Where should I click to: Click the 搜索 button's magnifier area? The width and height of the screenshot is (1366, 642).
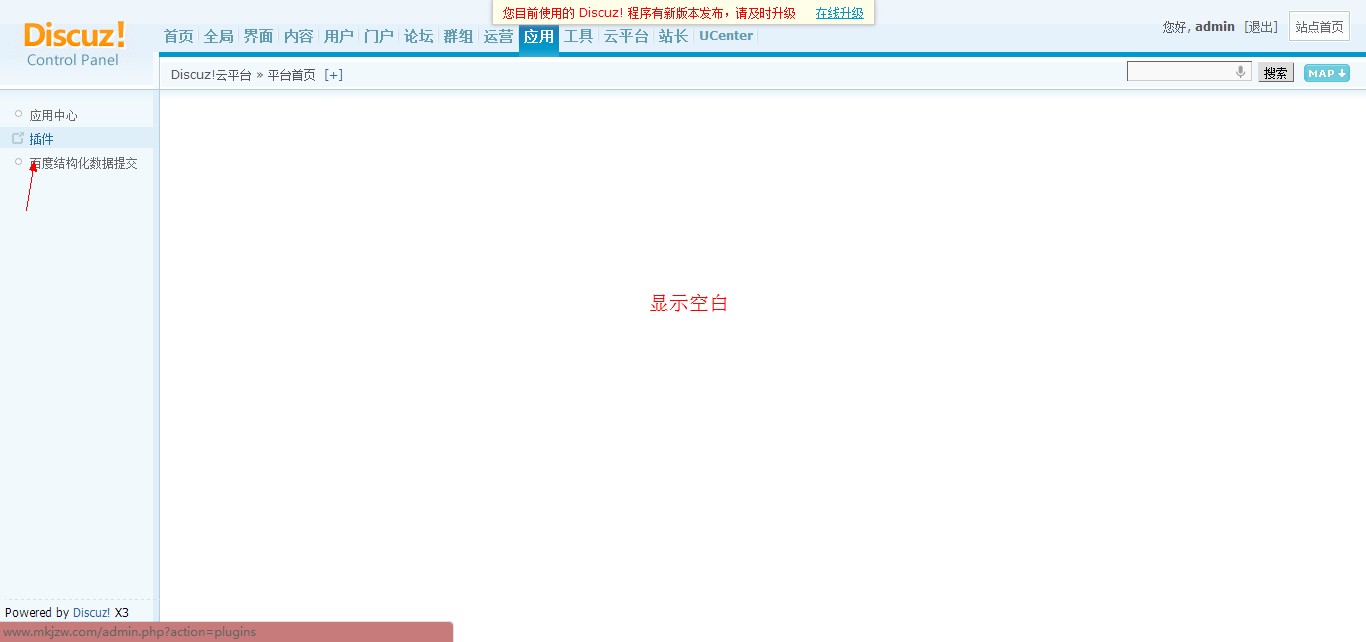(x=1275, y=72)
